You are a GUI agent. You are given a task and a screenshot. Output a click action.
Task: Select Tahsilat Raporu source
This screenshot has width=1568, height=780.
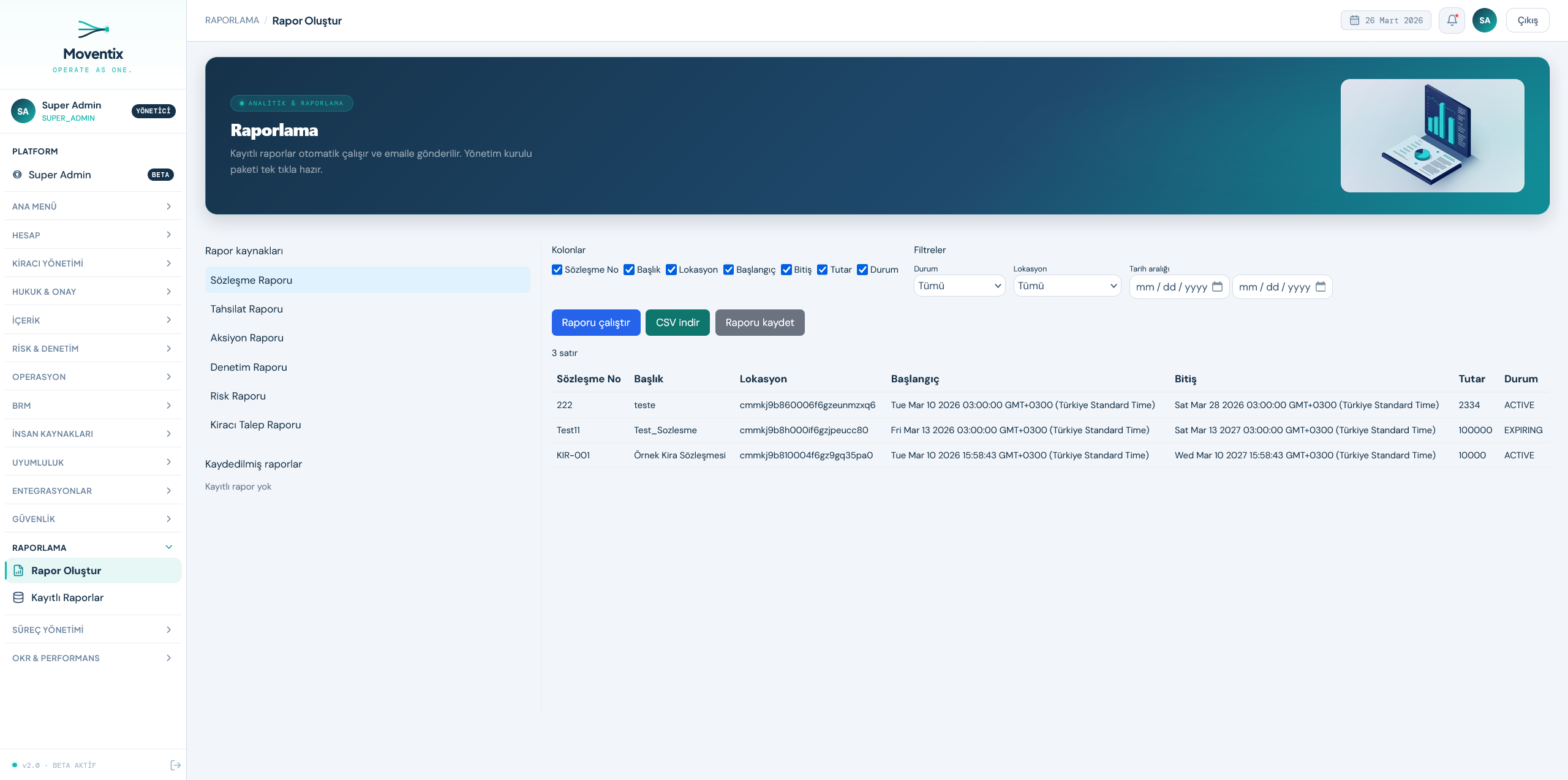(x=367, y=309)
